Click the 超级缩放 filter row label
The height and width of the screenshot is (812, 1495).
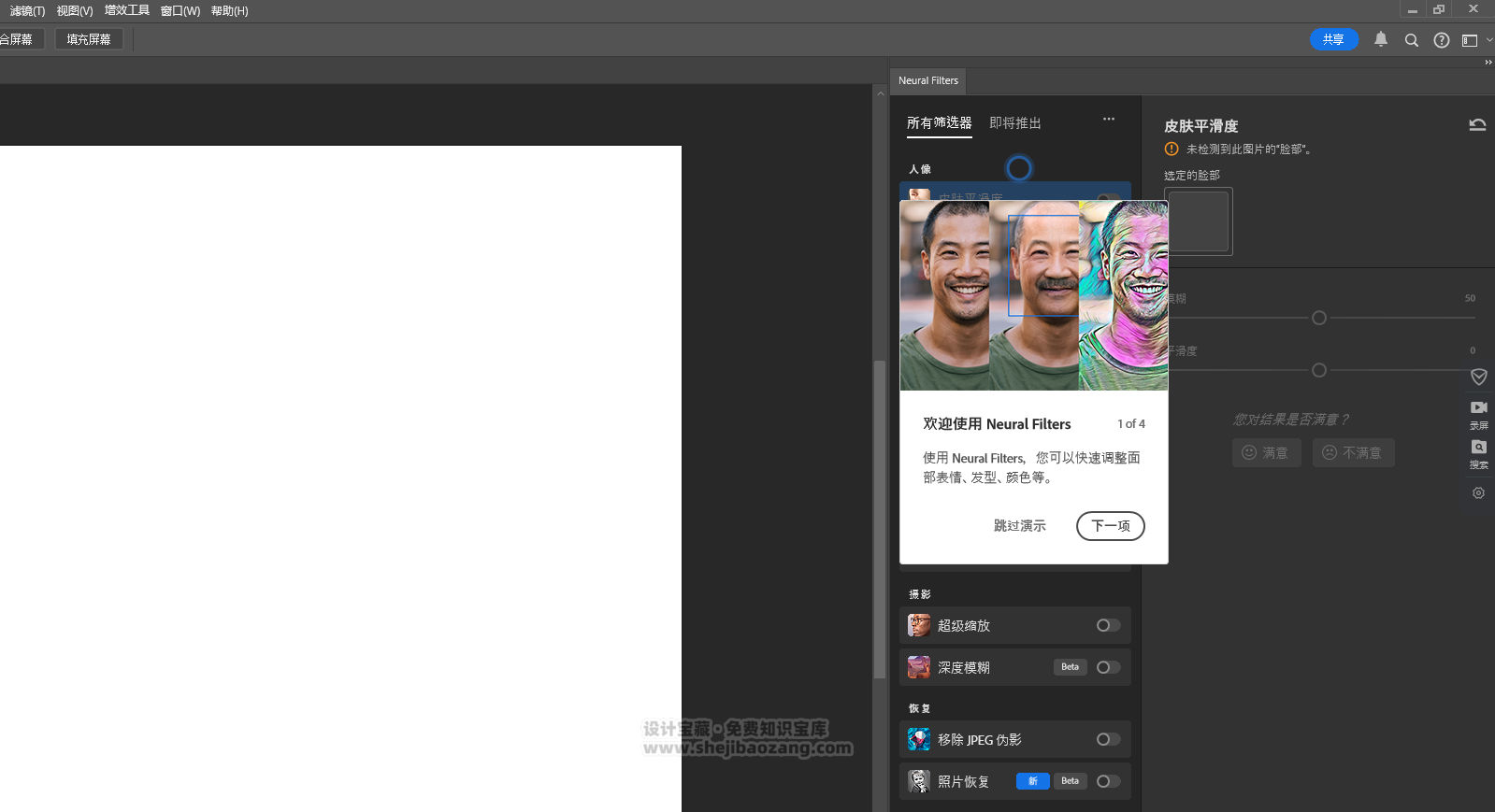point(963,626)
